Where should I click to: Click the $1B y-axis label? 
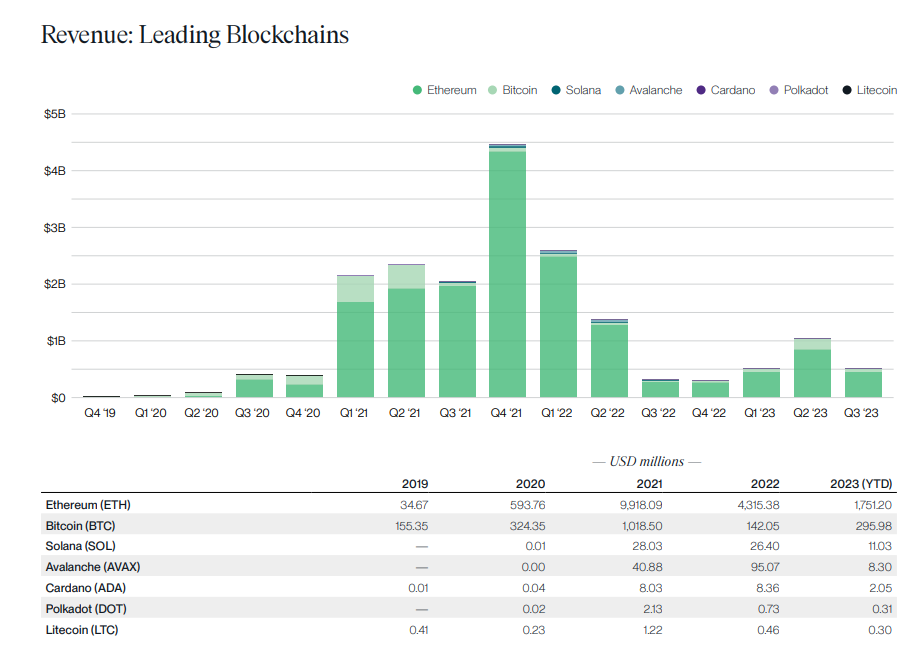(x=56, y=341)
